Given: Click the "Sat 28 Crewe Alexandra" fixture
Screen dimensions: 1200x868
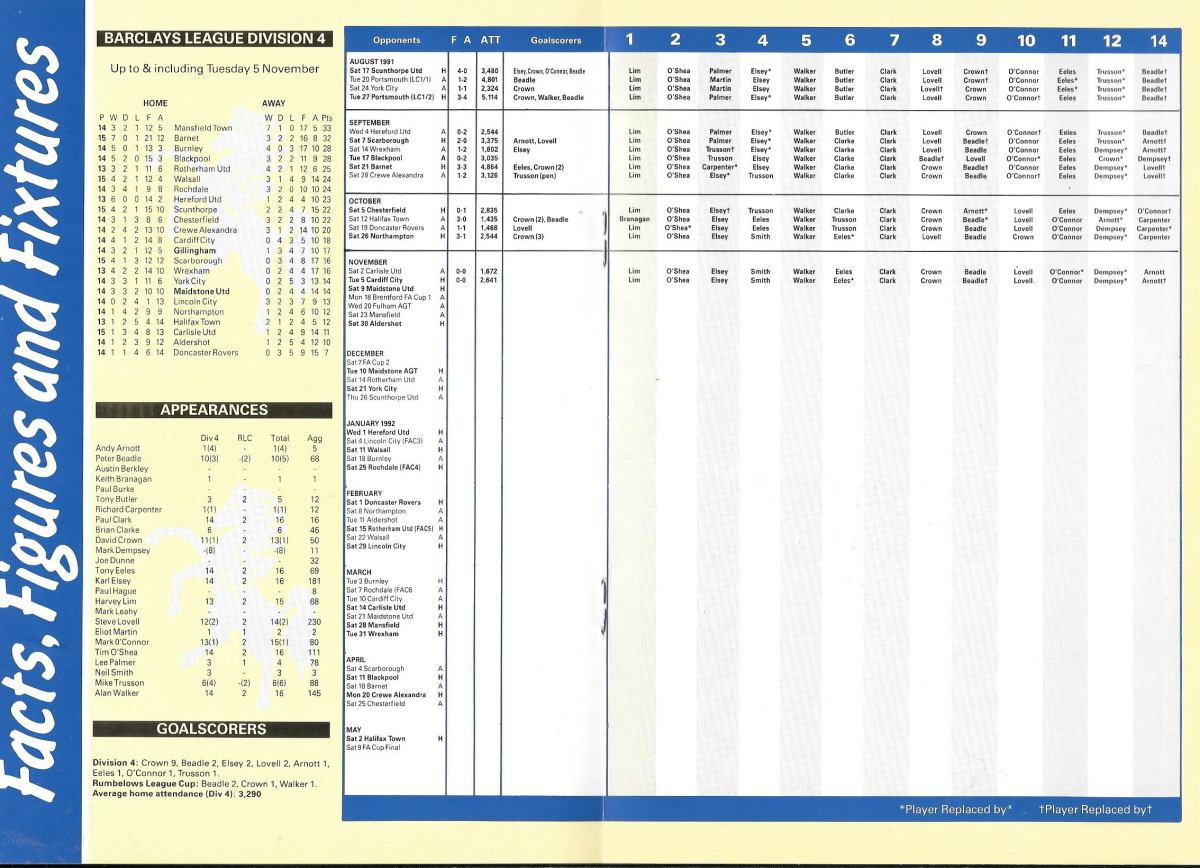Looking at the screenshot, I should pyautogui.click(x=385, y=175).
